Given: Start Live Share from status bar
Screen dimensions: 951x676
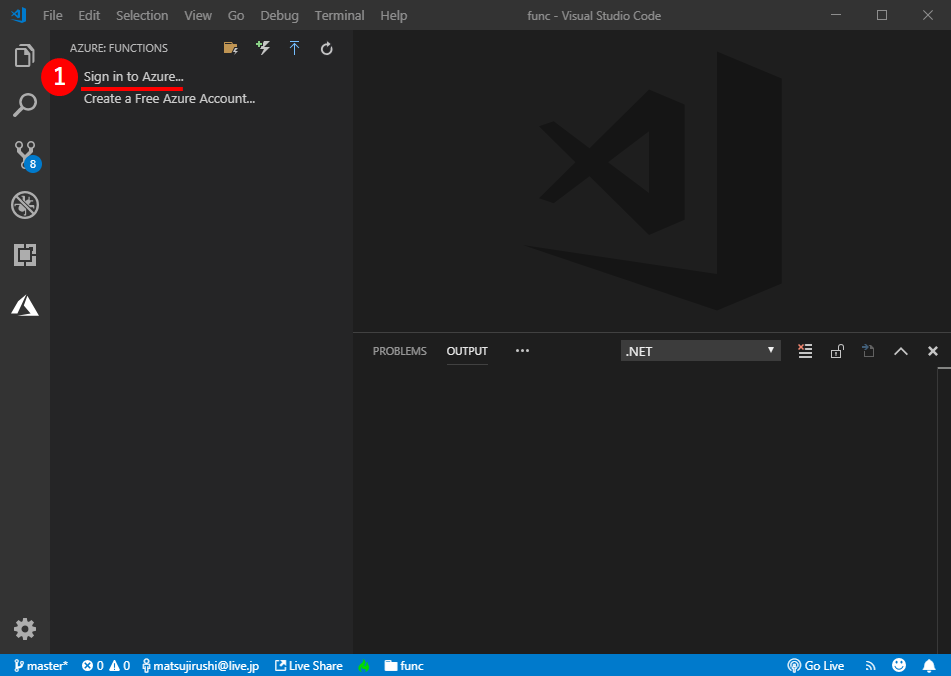Looking at the screenshot, I should [x=309, y=666].
